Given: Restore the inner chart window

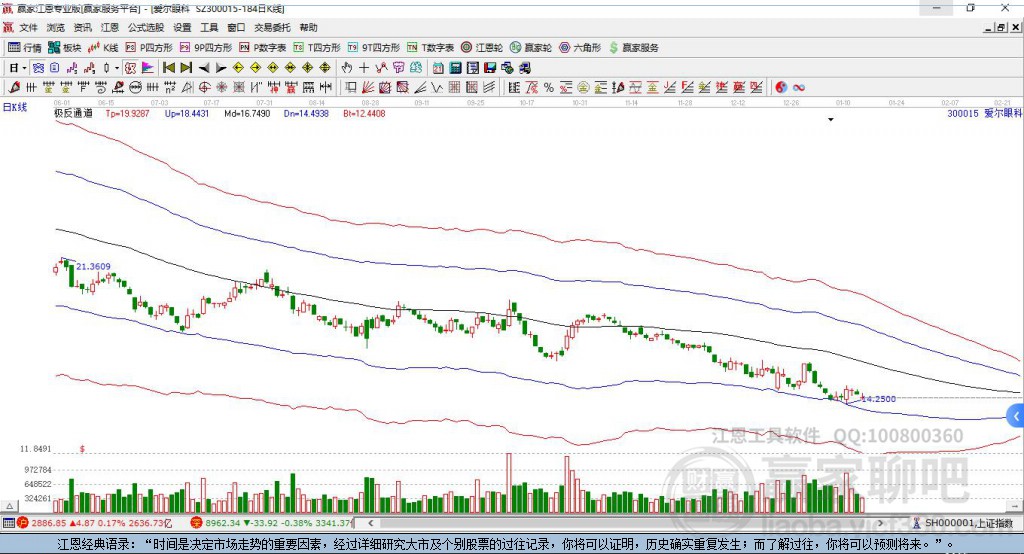Looking at the screenshot, I should click(x=1001, y=27).
